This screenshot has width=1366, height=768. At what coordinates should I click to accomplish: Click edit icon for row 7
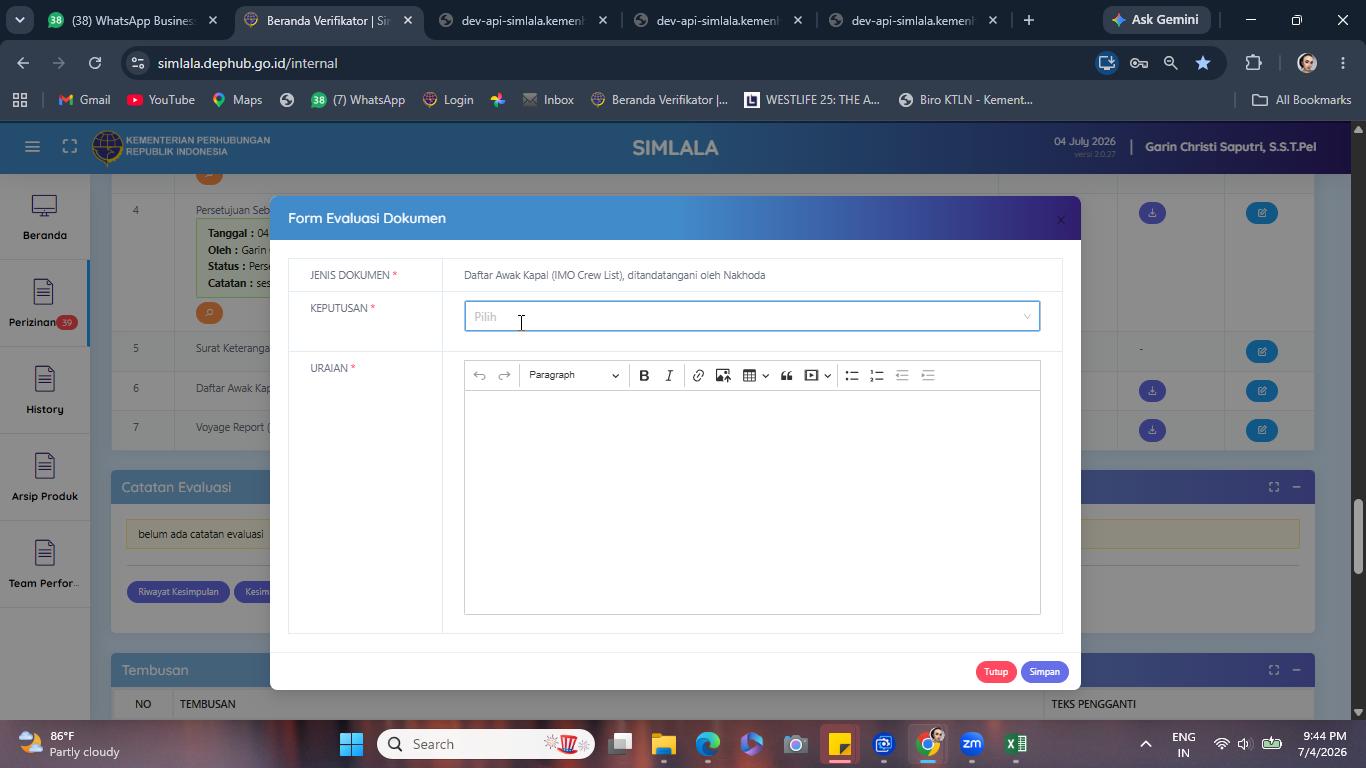point(1262,430)
